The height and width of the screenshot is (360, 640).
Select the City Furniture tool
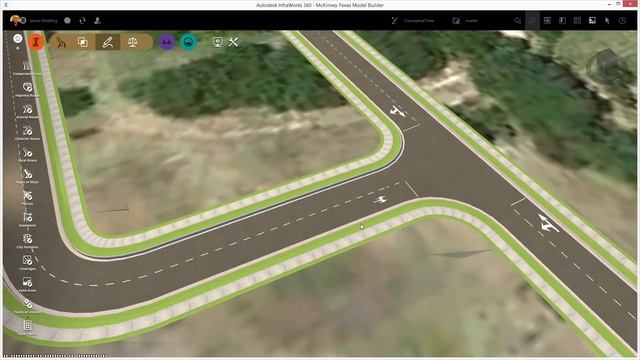click(x=27, y=241)
